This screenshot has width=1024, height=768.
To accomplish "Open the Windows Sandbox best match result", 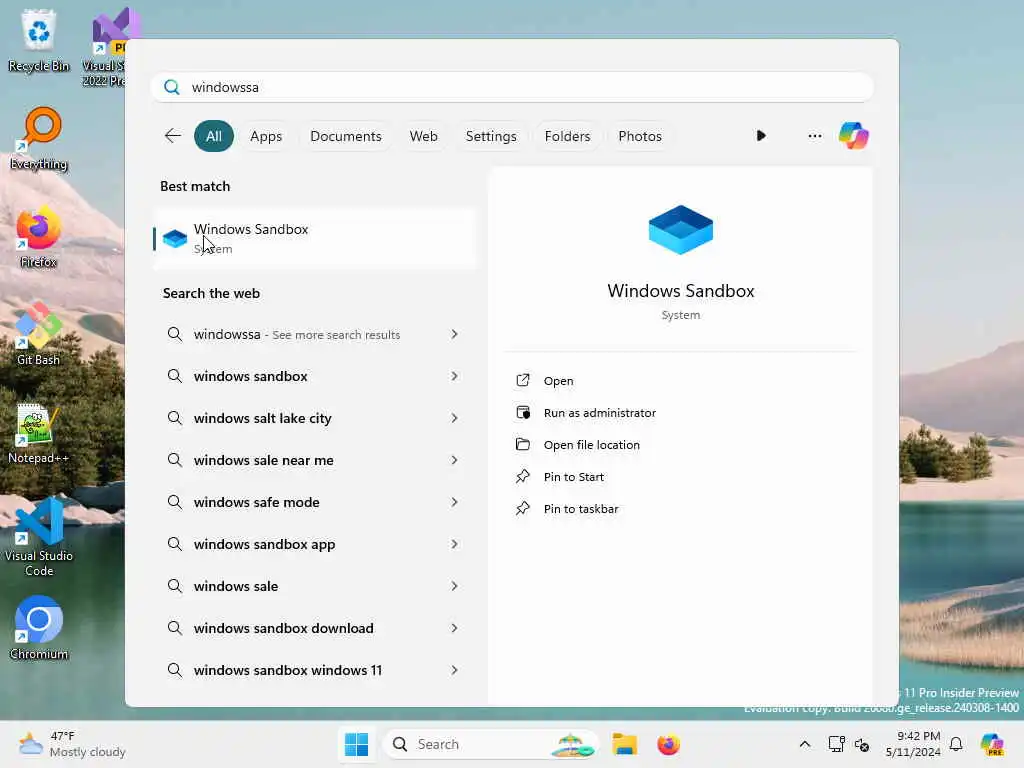I will pyautogui.click(x=315, y=238).
